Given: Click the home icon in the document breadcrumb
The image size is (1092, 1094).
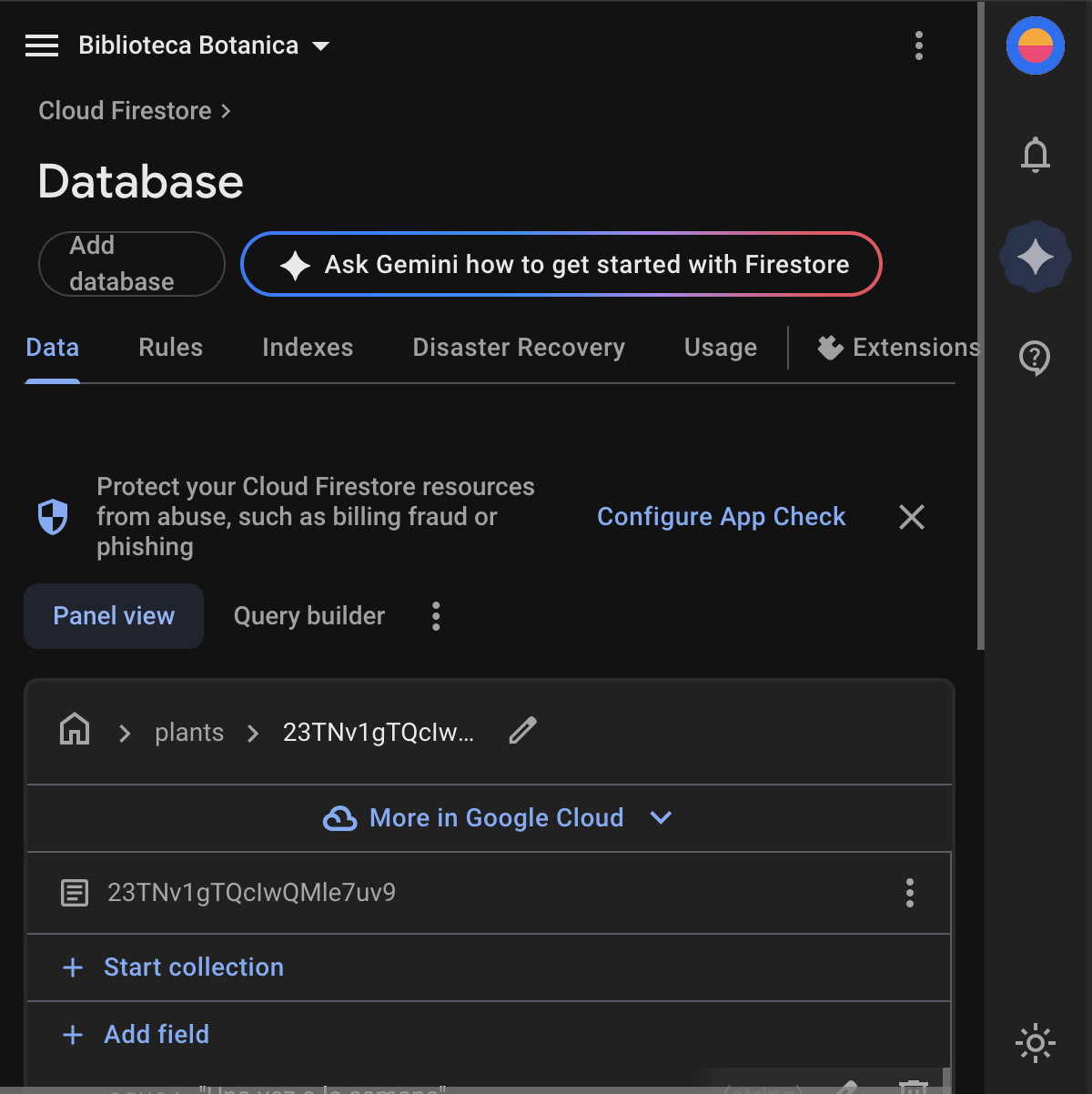Looking at the screenshot, I should point(74,731).
